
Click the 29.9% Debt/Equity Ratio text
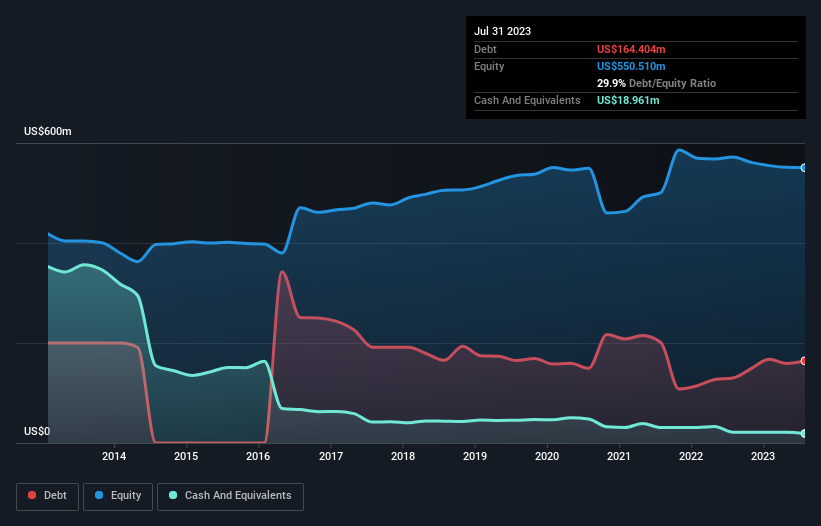[x=656, y=83]
